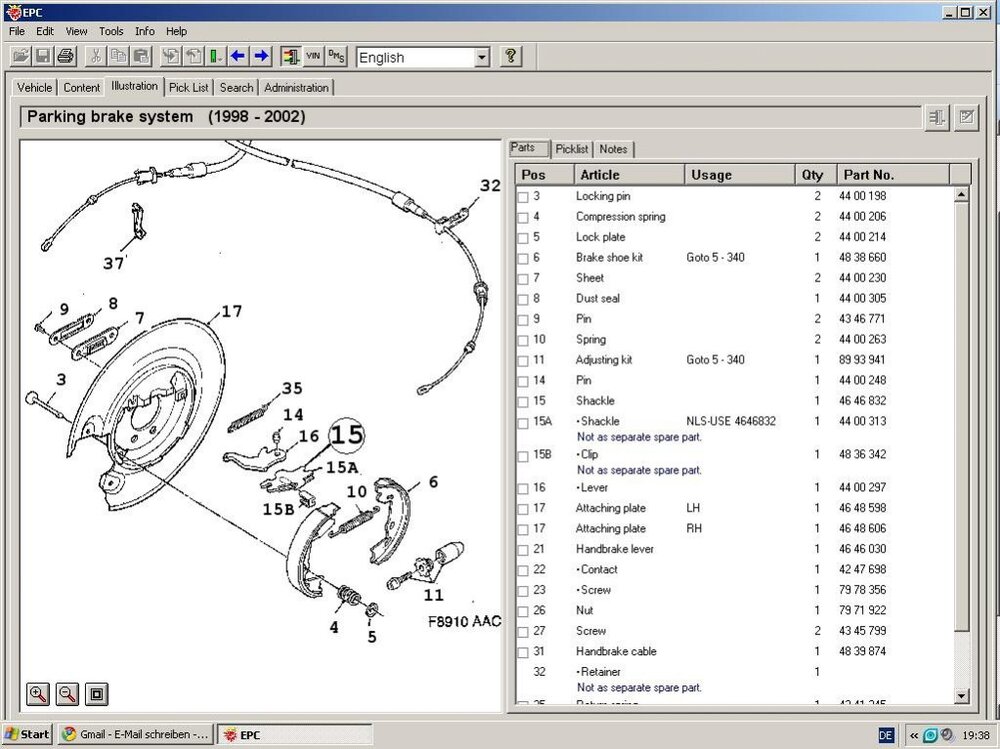Image resolution: width=1000 pixels, height=749 pixels.
Task: Select the Attaching plate LH row
Action: pos(733,508)
